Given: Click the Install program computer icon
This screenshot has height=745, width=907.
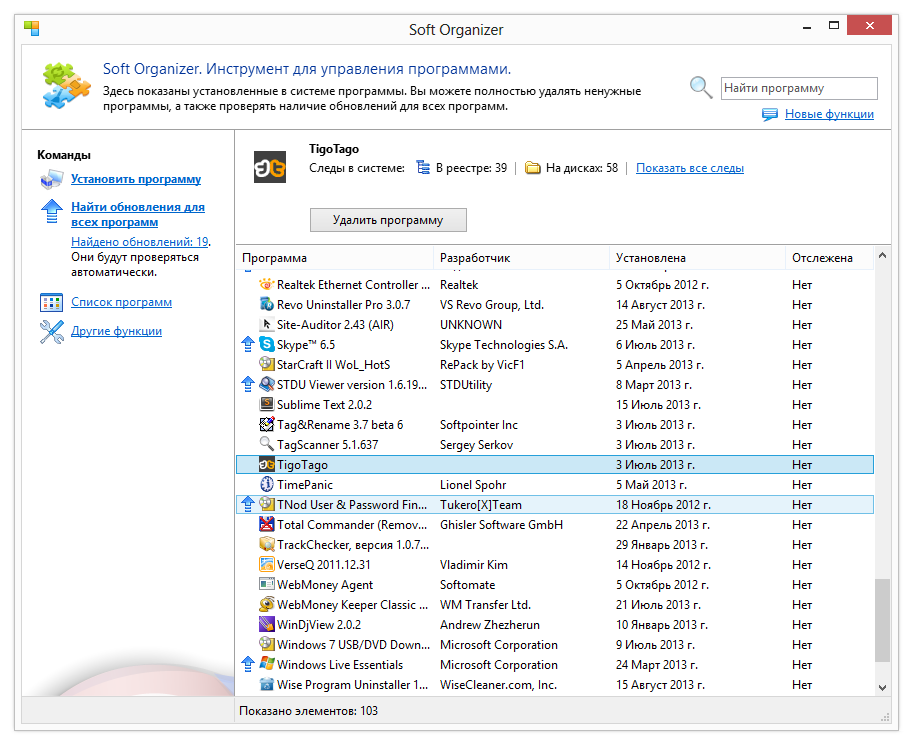Looking at the screenshot, I should (51, 179).
